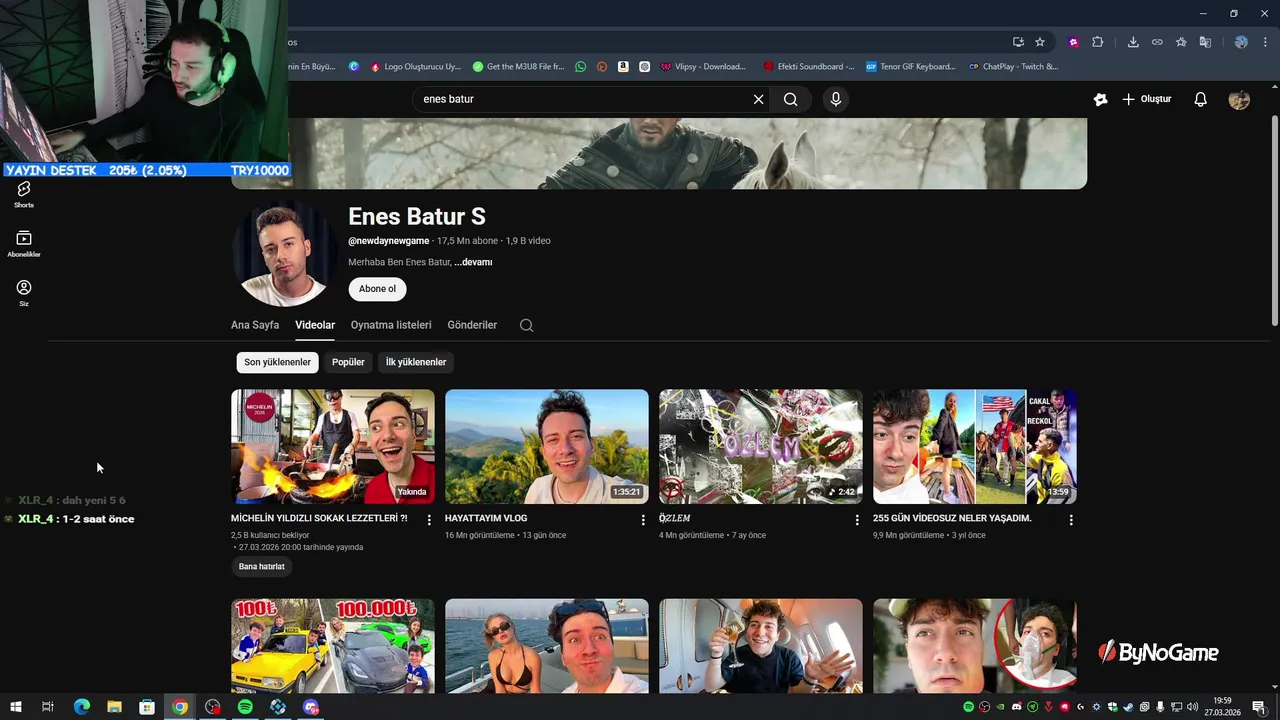Open Shorts in the sidebar

click(x=24, y=194)
